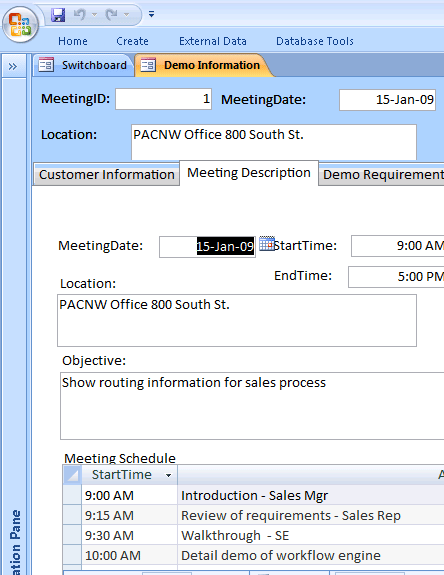444x575 pixels.
Task: Expand the Navigation Pane with double chevron
Action: tap(13, 66)
